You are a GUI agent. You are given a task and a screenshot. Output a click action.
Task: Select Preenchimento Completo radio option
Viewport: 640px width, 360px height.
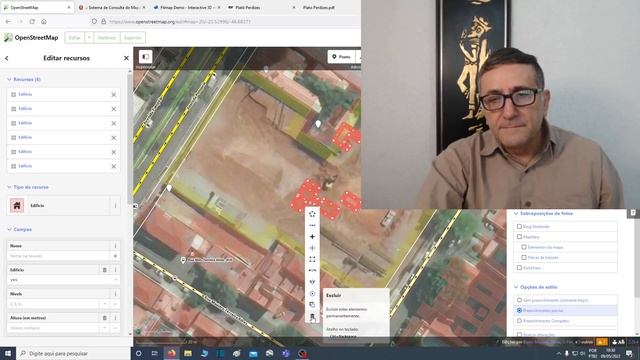pyautogui.click(x=519, y=321)
